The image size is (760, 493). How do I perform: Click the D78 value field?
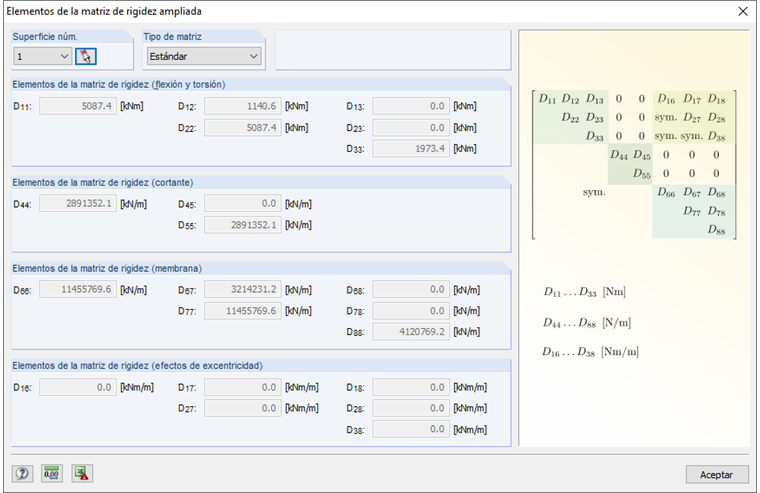tap(411, 311)
